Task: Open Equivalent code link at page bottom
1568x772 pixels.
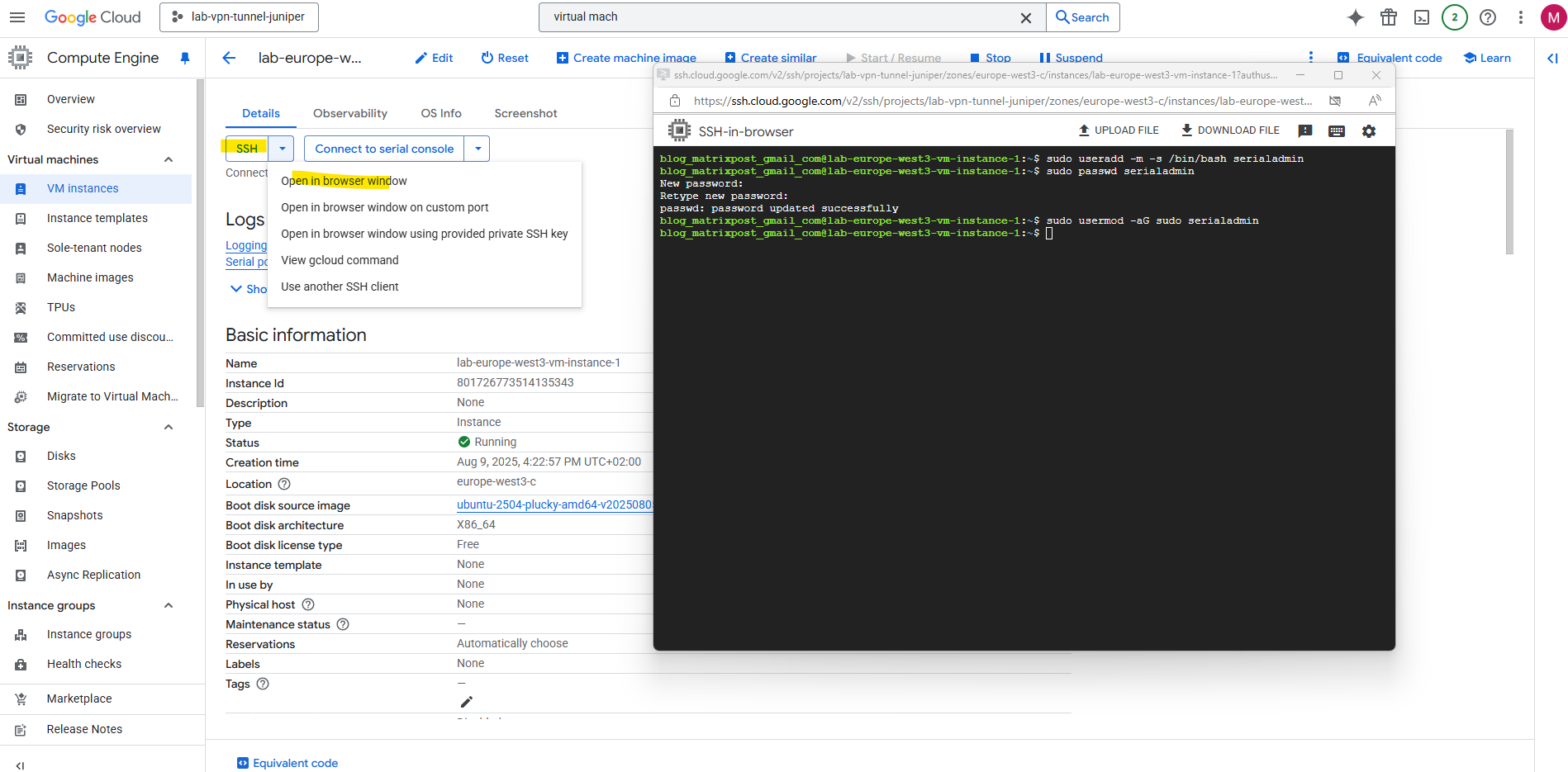Action: pyautogui.click(x=287, y=763)
